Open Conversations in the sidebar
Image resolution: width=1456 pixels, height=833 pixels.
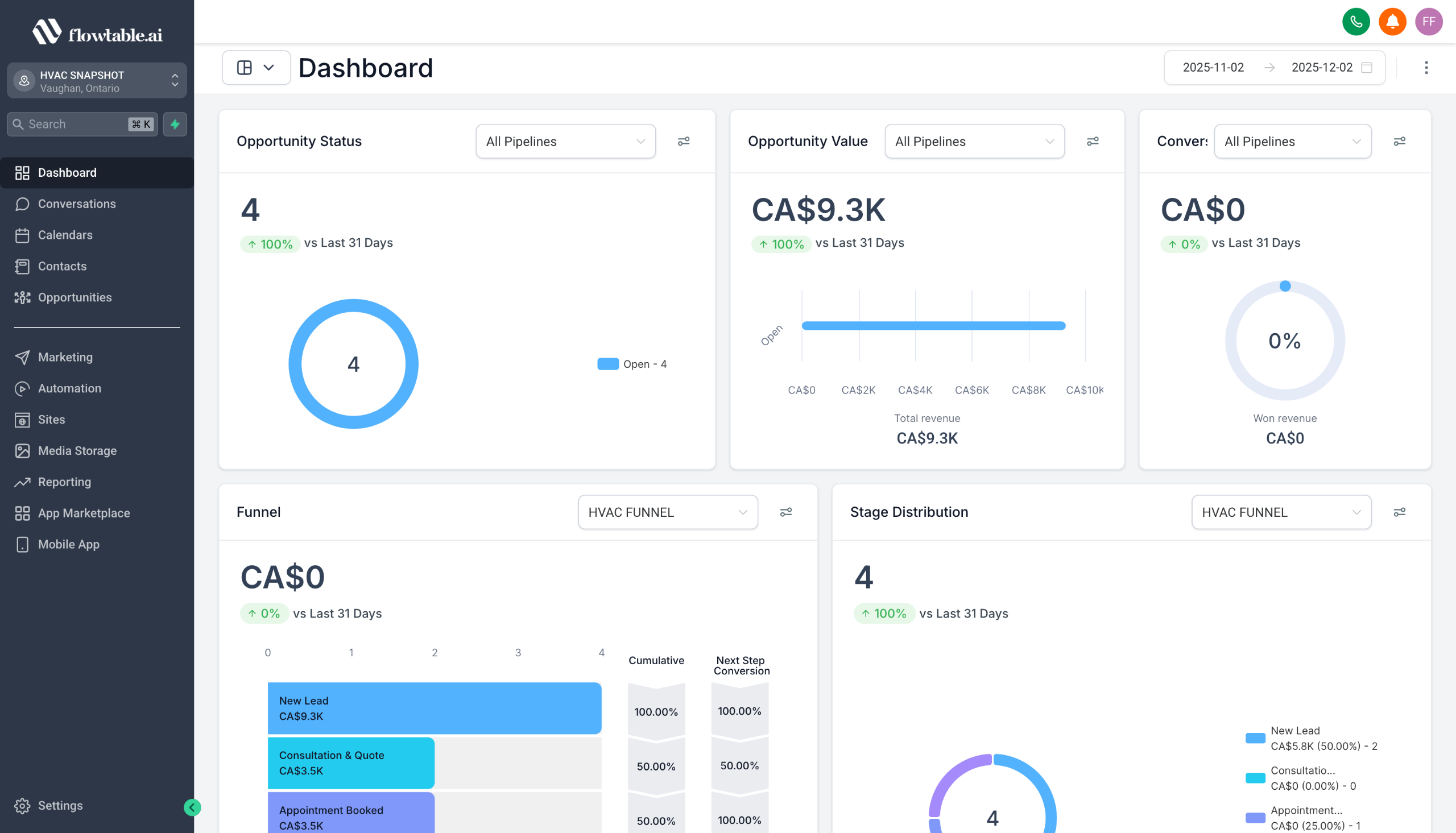click(x=77, y=204)
